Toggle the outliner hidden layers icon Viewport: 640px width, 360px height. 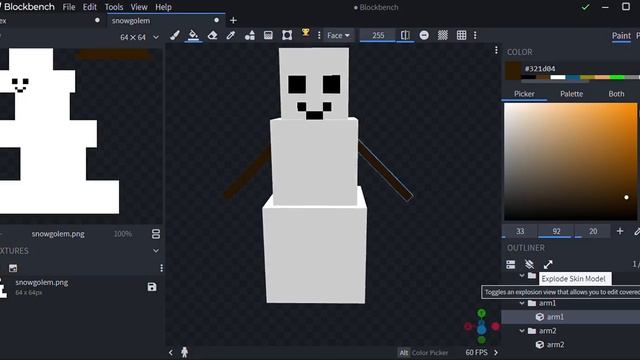[529, 264]
